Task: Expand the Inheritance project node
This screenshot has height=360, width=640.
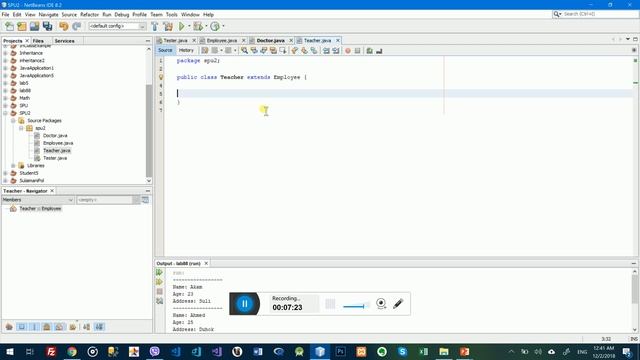Action: 5,53
